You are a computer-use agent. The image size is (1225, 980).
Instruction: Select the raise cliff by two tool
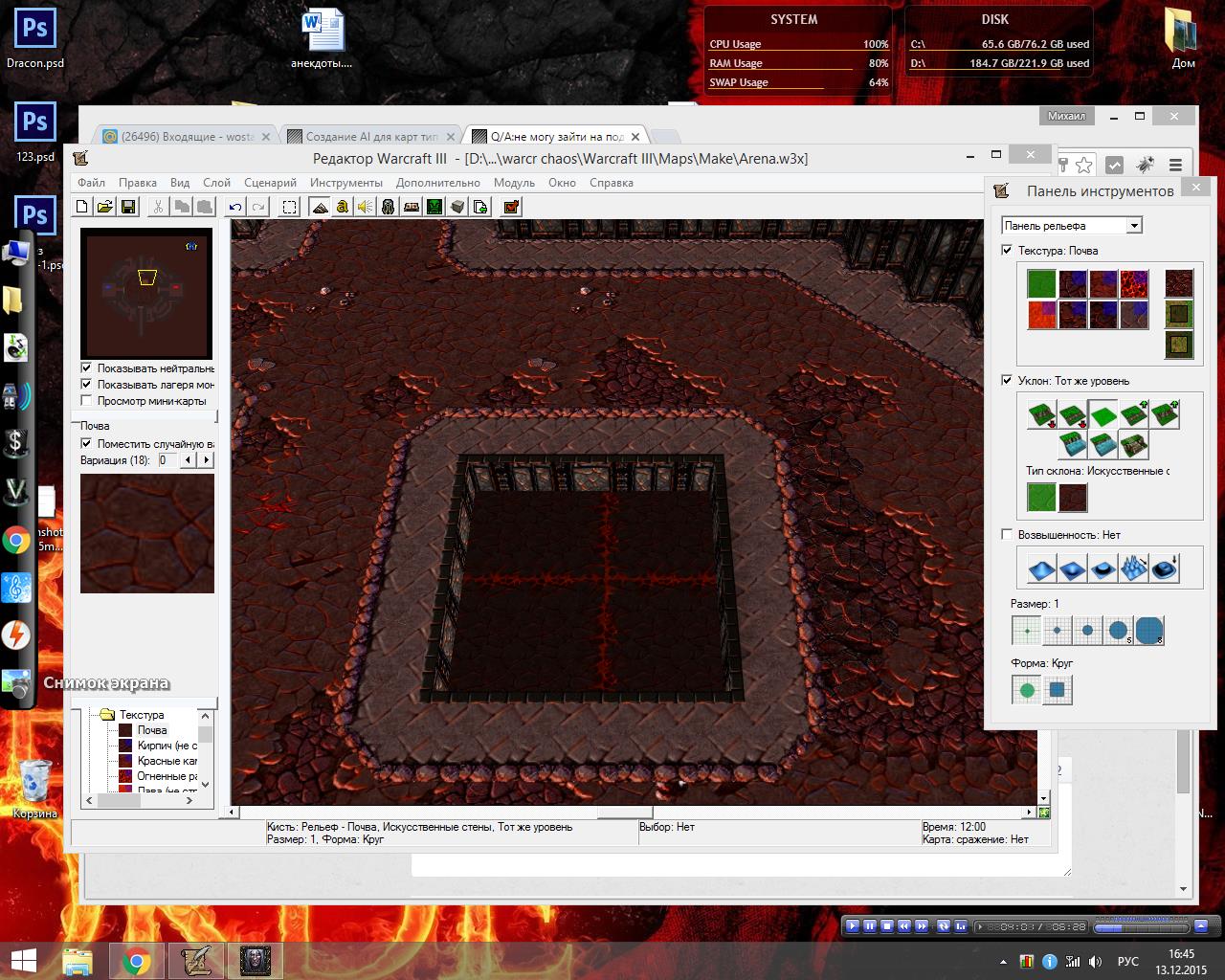pyautogui.click(x=1164, y=414)
